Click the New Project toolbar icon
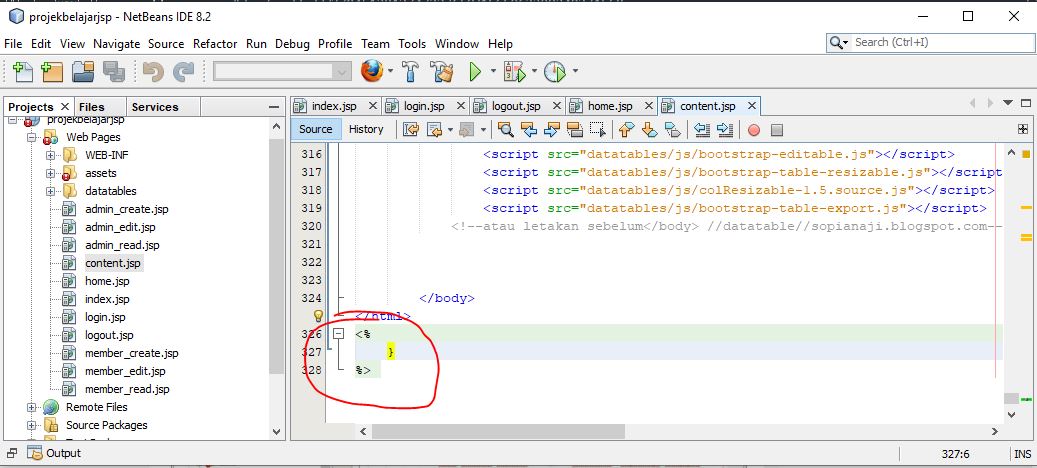Image resolution: width=1037 pixels, height=468 pixels. (x=52, y=71)
